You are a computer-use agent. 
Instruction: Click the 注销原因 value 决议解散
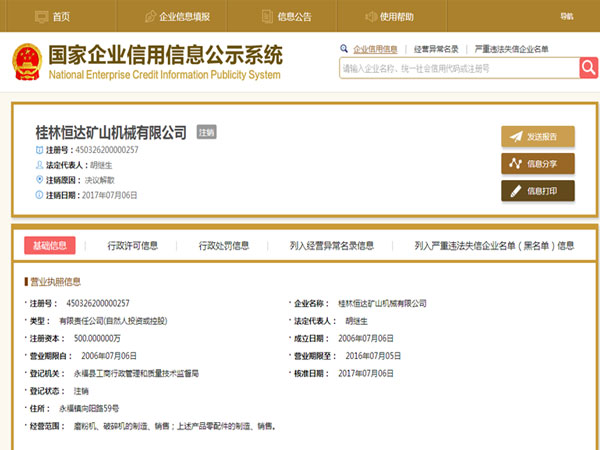pyautogui.click(x=99, y=180)
